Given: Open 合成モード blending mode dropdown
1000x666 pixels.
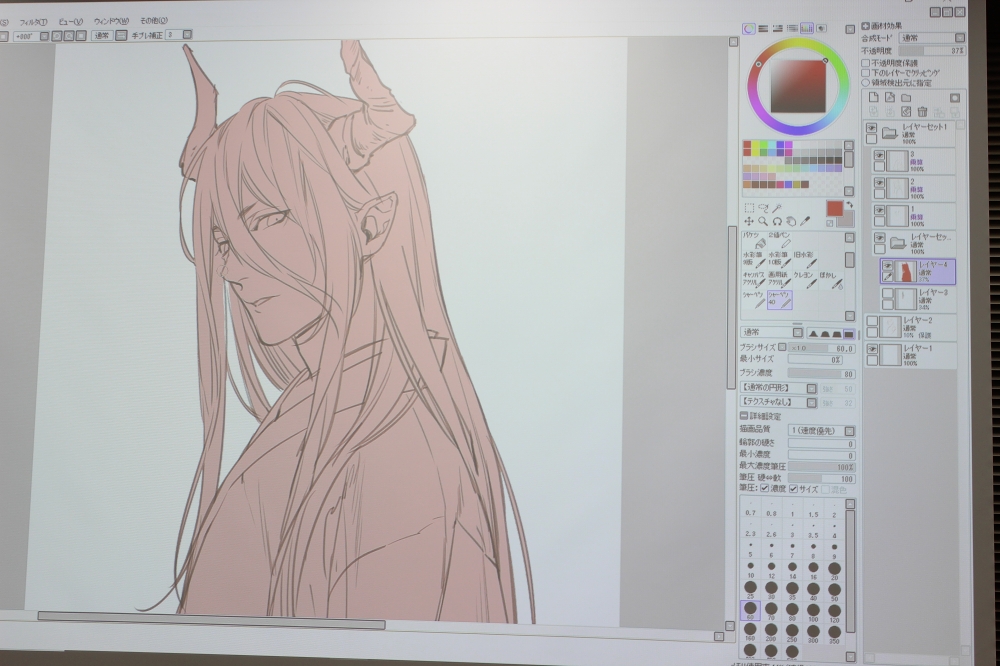Looking at the screenshot, I should pyautogui.click(x=931, y=38).
